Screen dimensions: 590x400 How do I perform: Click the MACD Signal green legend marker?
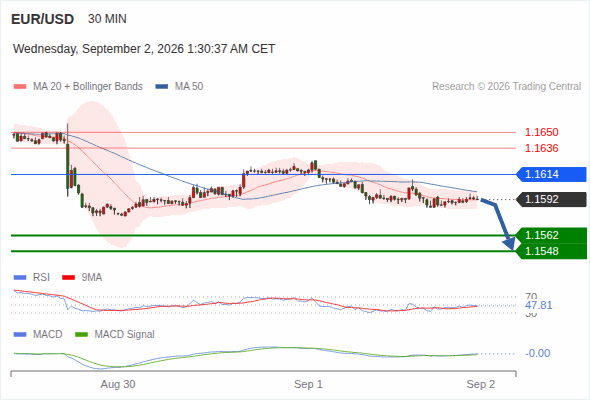81,335
